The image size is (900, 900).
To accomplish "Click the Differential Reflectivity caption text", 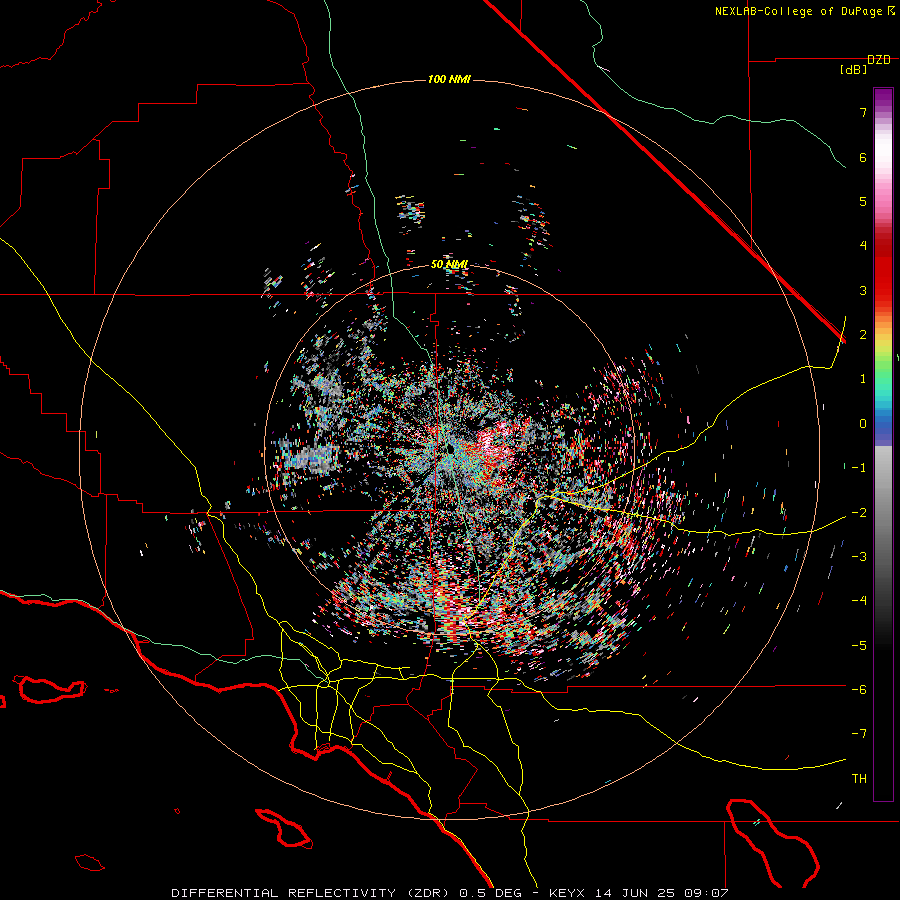I will 313,893.
